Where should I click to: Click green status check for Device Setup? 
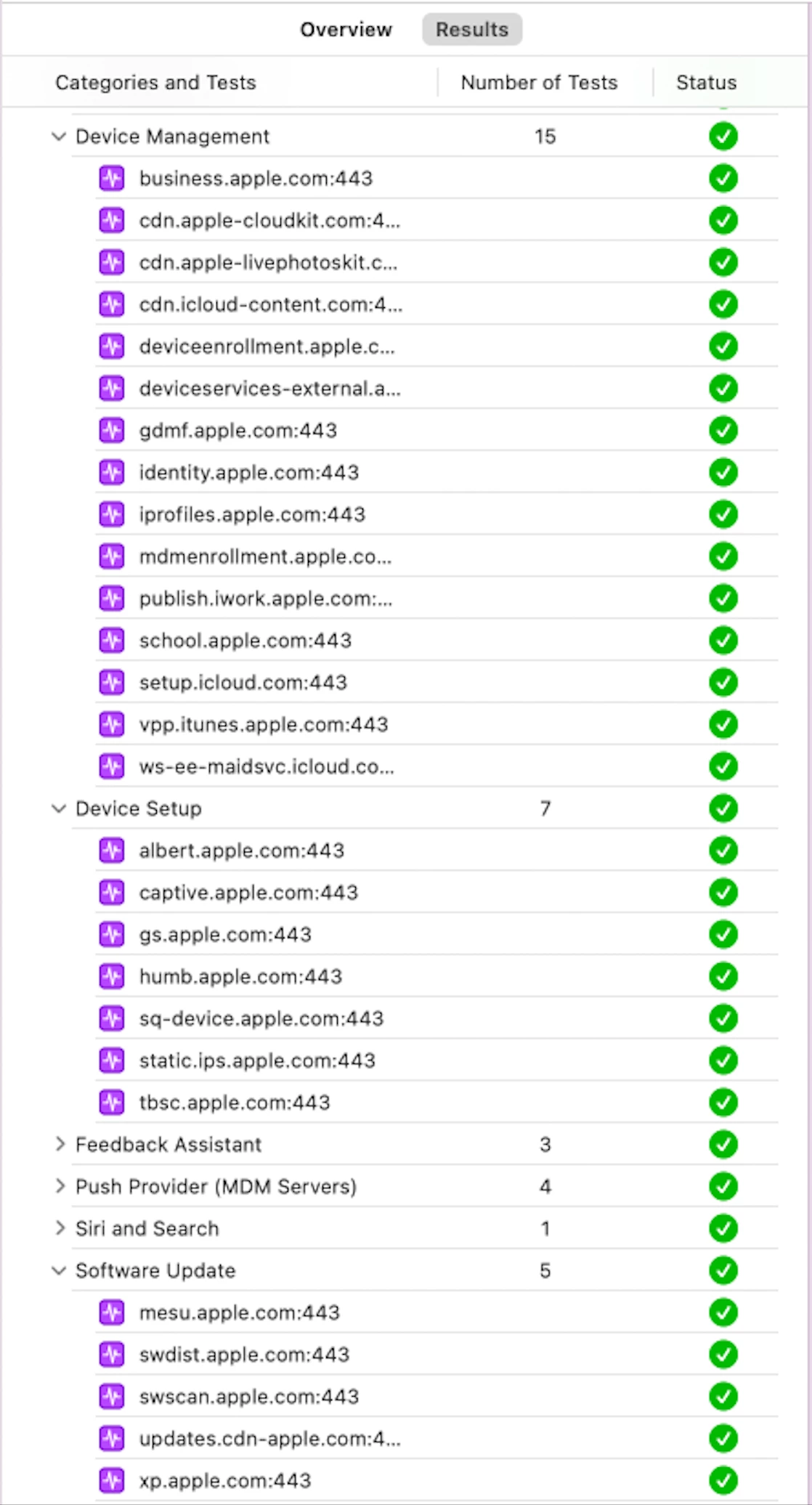(723, 808)
